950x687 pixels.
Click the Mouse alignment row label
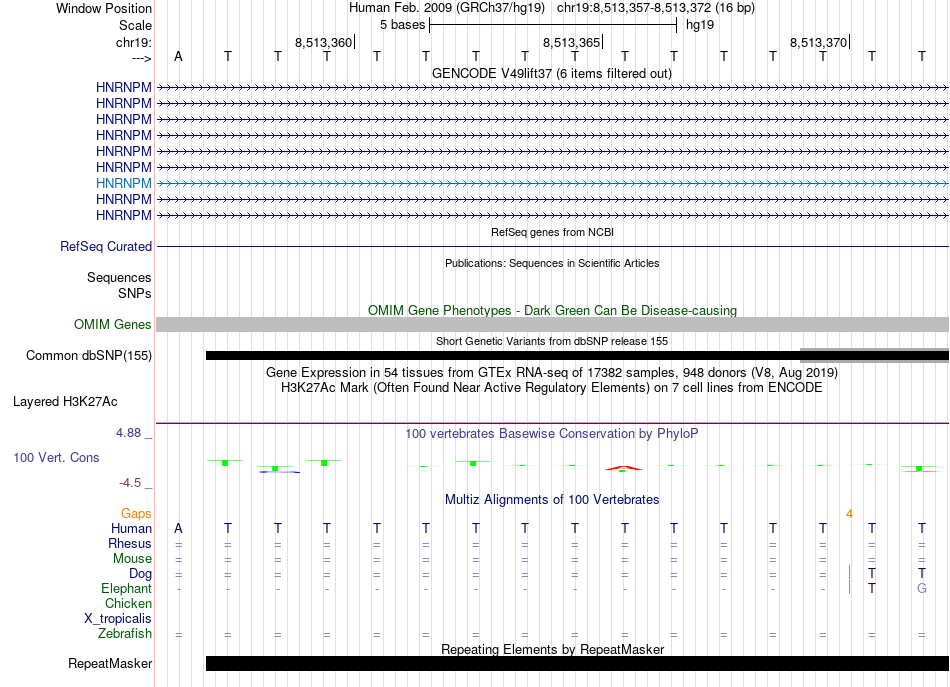coord(132,559)
